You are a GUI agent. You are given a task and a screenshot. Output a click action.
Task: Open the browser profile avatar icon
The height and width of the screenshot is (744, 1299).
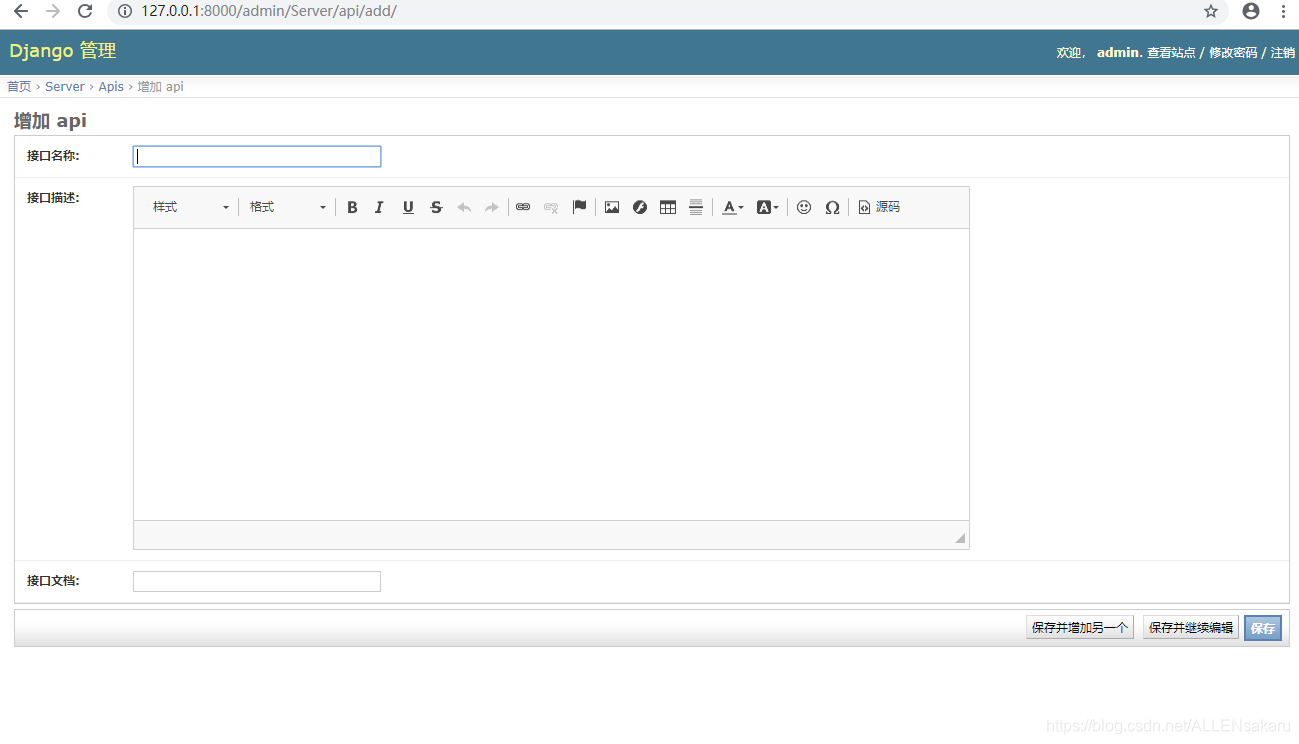[x=1251, y=11]
